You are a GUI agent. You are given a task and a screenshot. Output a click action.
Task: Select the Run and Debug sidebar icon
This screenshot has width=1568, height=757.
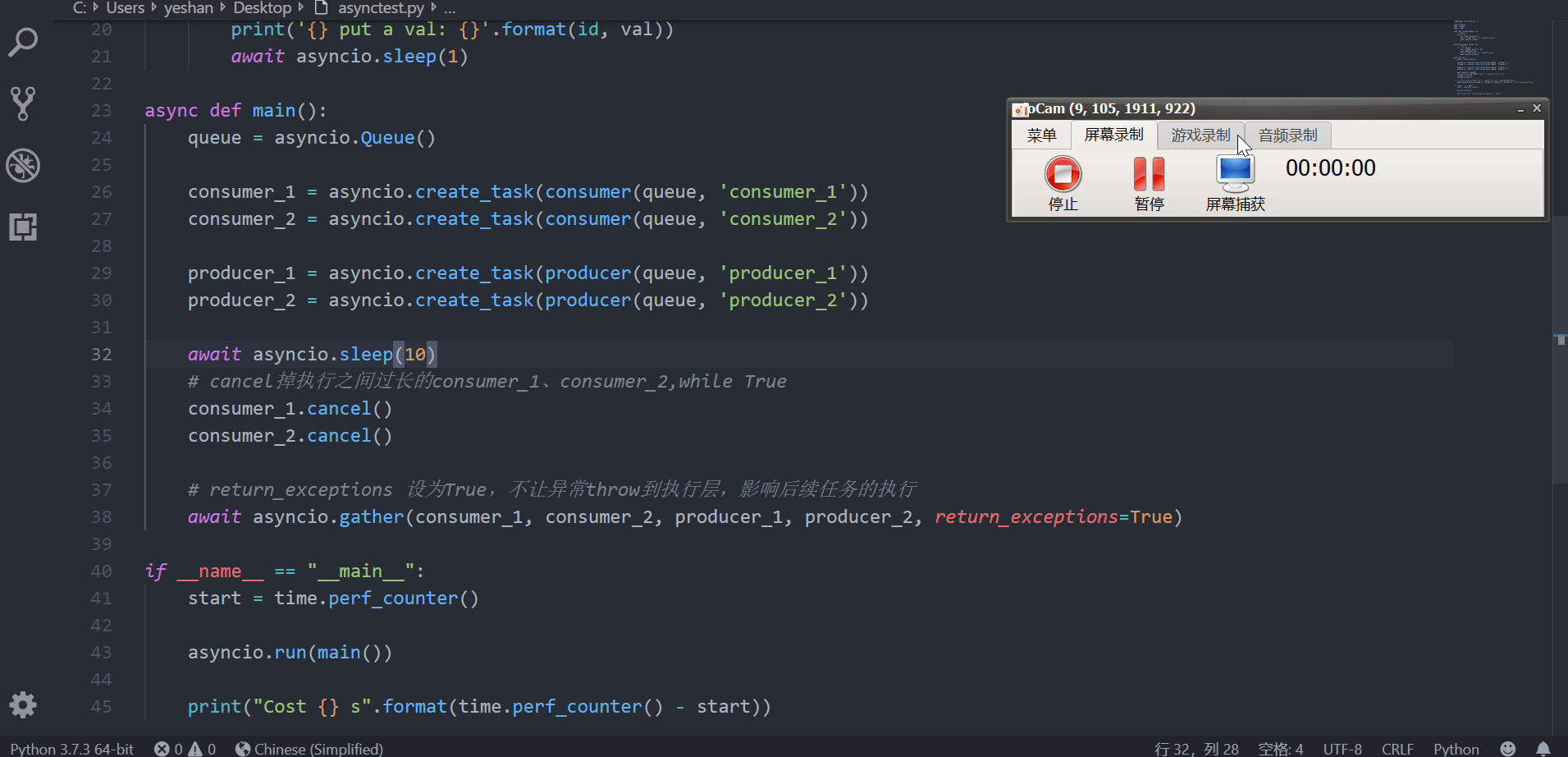coord(23,165)
